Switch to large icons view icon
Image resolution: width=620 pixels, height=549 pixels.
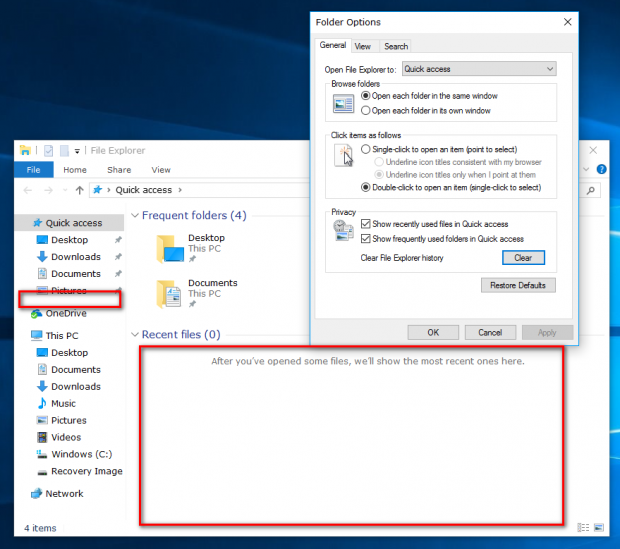599,527
